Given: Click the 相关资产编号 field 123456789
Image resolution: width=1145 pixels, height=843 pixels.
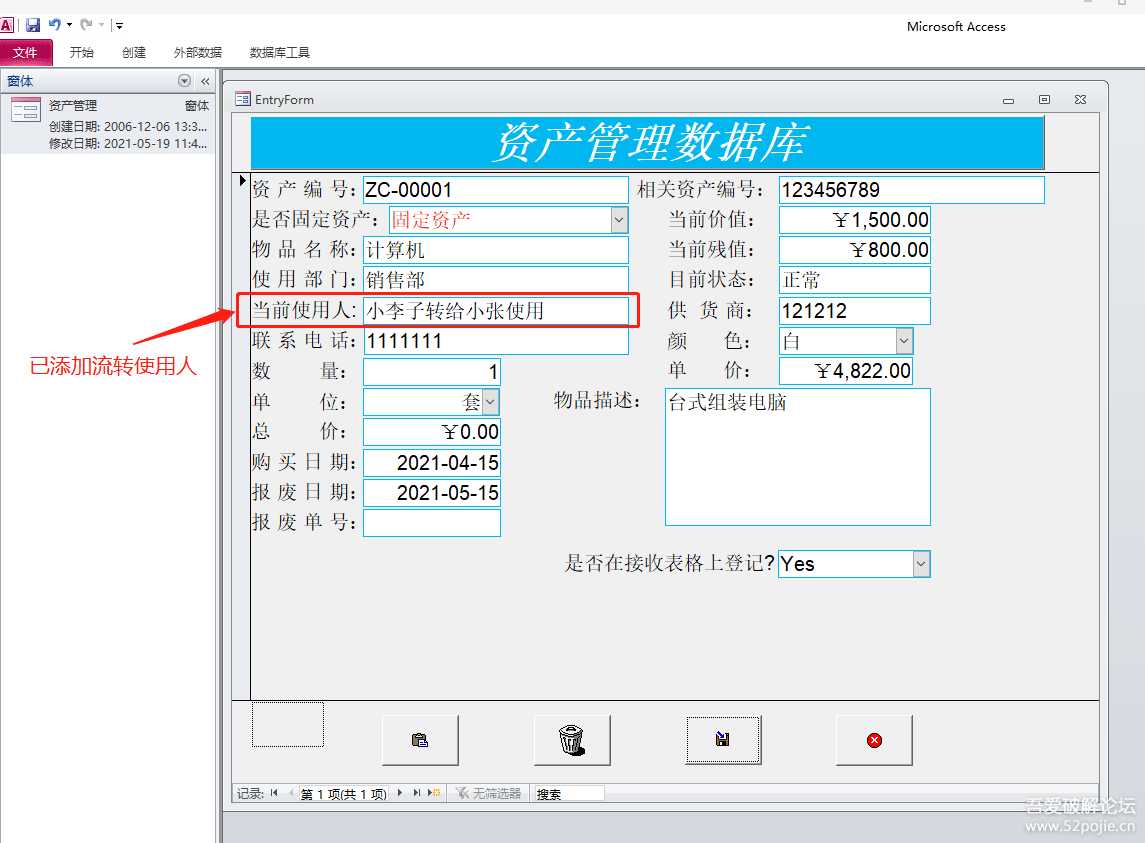Looking at the screenshot, I should tap(911, 190).
